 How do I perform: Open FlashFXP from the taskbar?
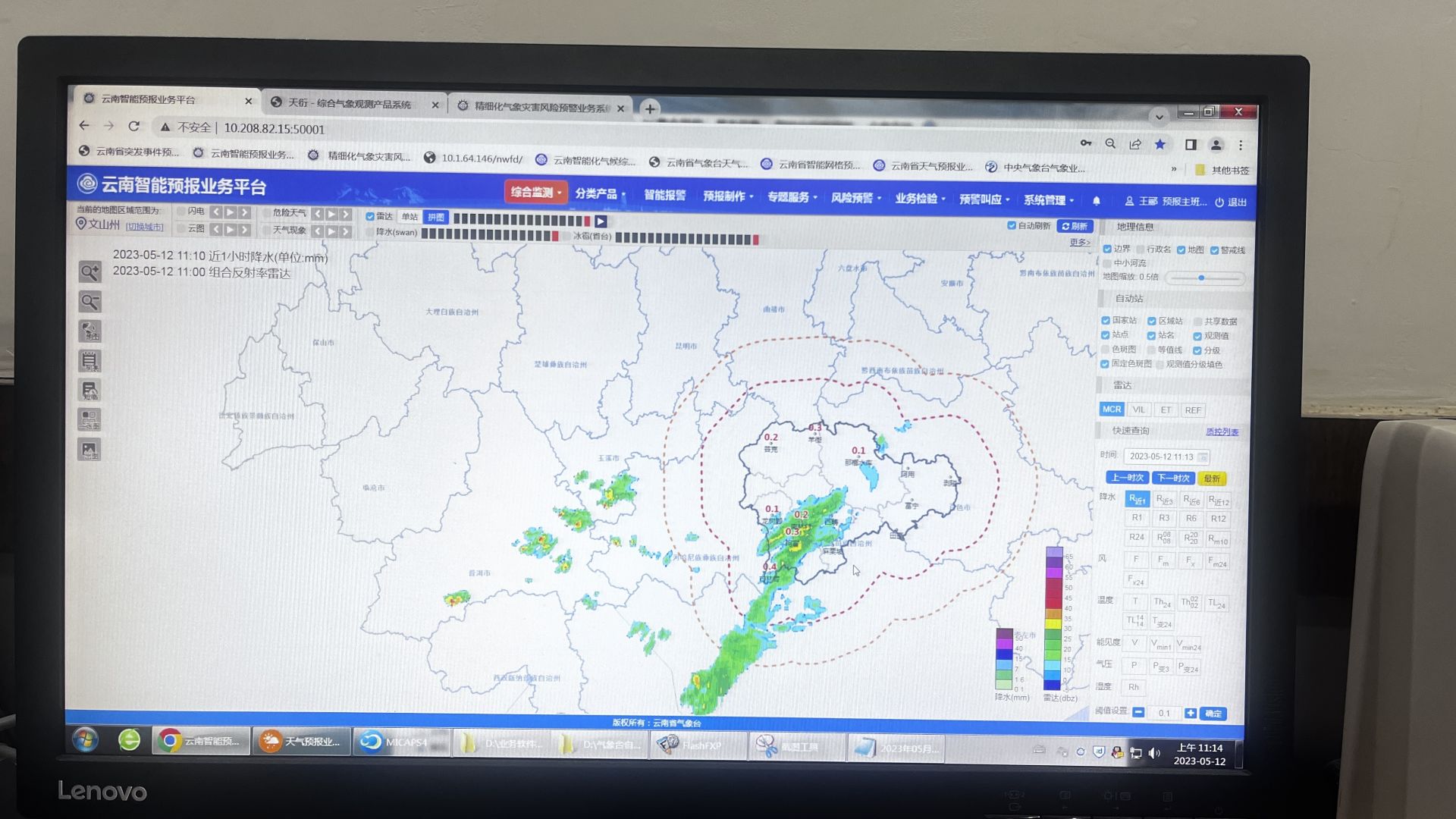(698, 745)
